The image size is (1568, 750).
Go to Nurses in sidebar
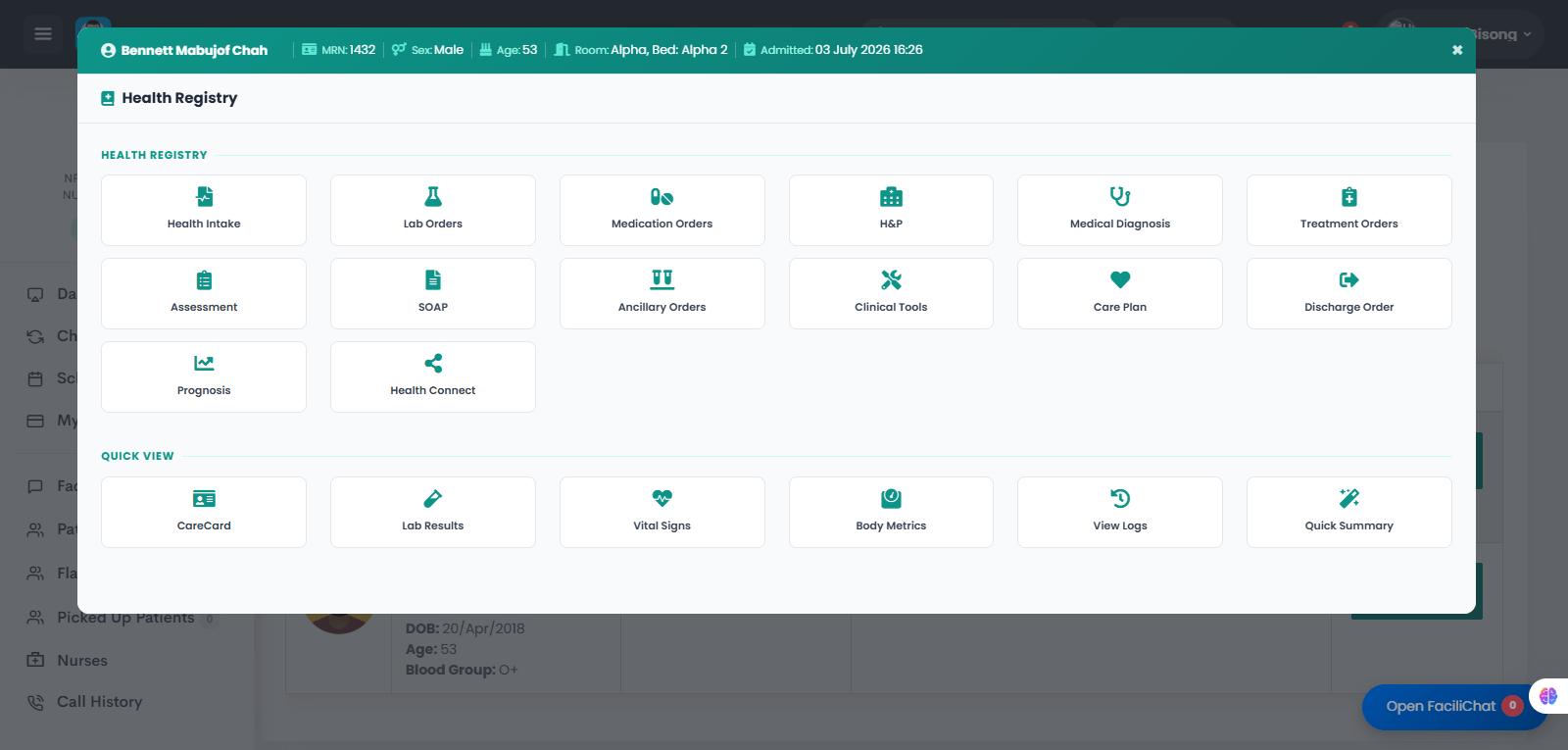(x=82, y=661)
